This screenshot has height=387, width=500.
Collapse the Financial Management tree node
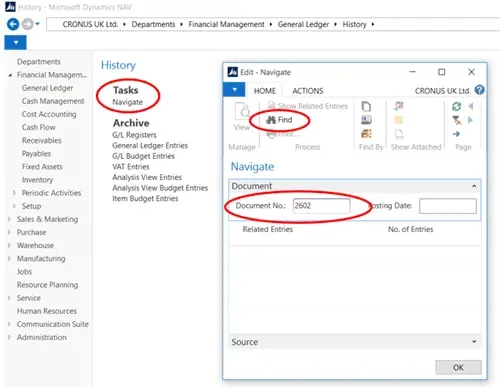pyautogui.click(x=10, y=75)
